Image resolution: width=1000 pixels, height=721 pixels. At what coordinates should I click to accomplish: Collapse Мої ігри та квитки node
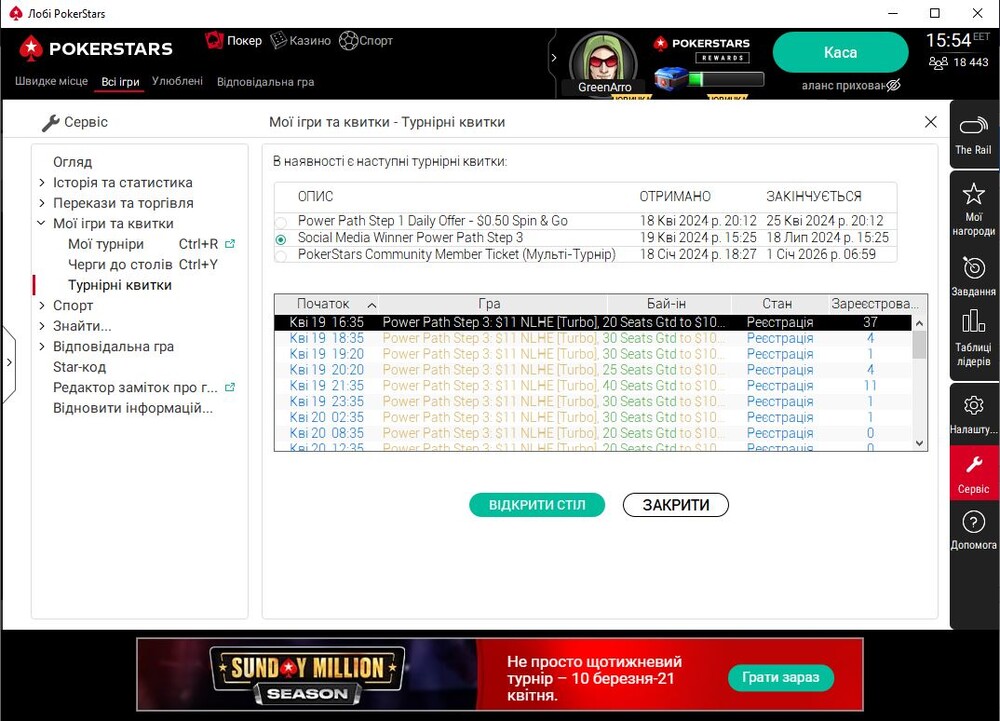[x=42, y=224]
